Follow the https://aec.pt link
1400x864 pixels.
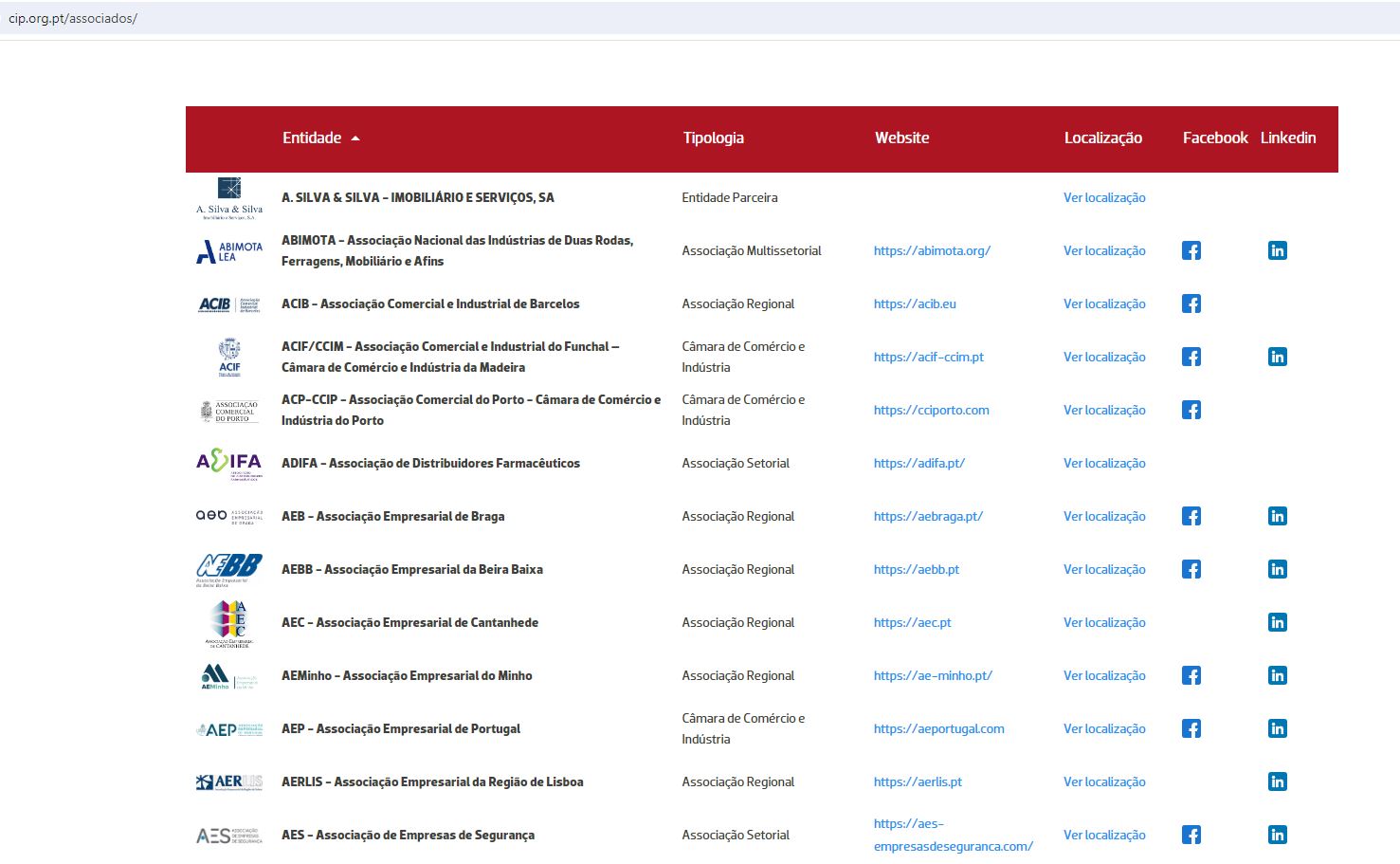tap(913, 622)
